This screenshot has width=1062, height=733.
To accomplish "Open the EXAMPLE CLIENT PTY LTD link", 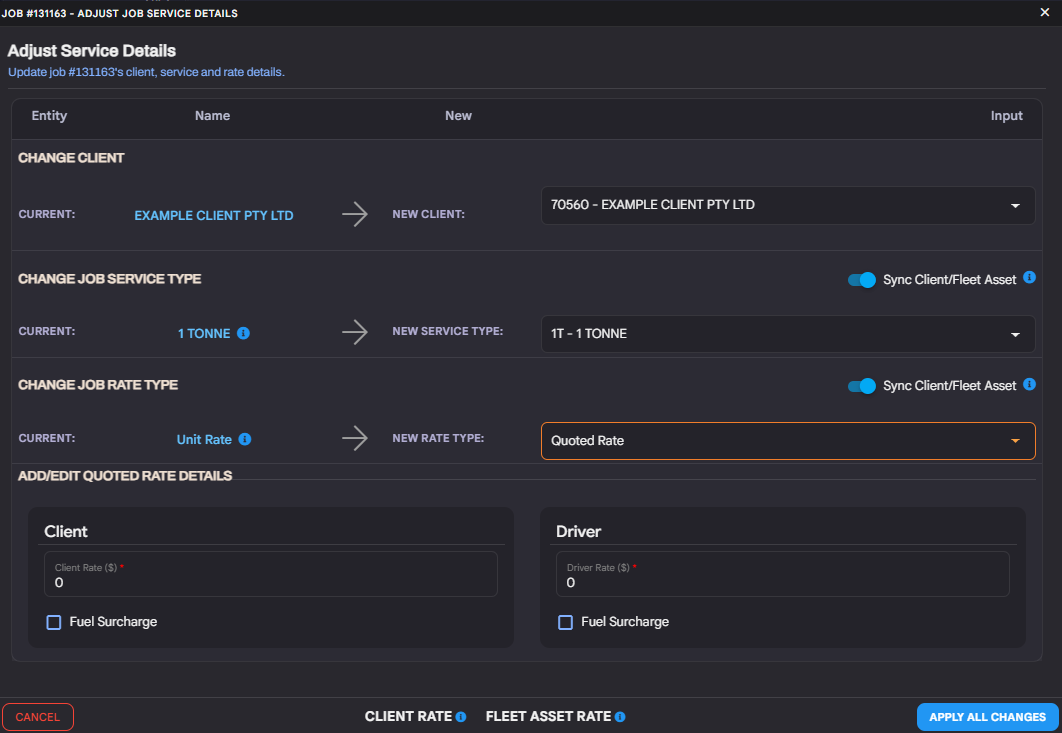I will [214, 215].
